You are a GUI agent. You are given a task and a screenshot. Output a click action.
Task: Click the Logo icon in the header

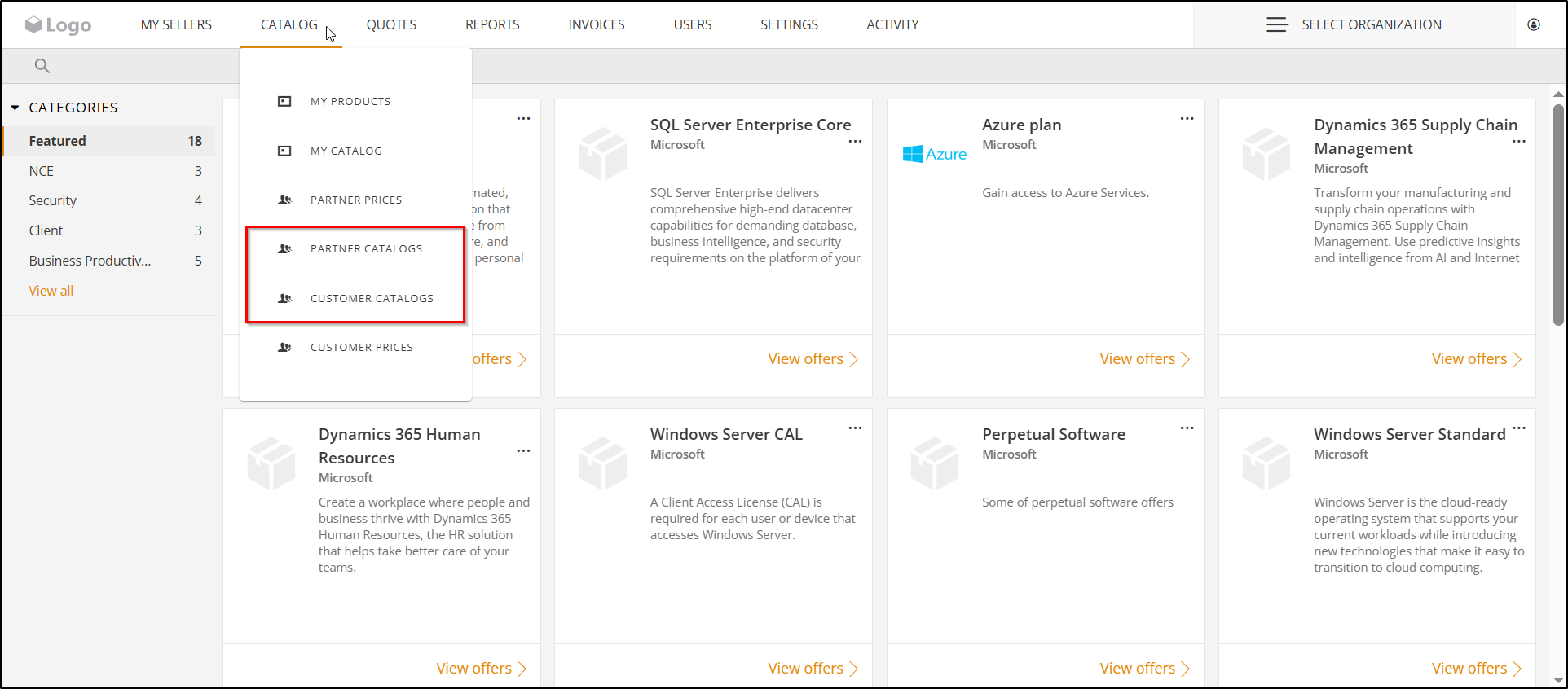(58, 25)
